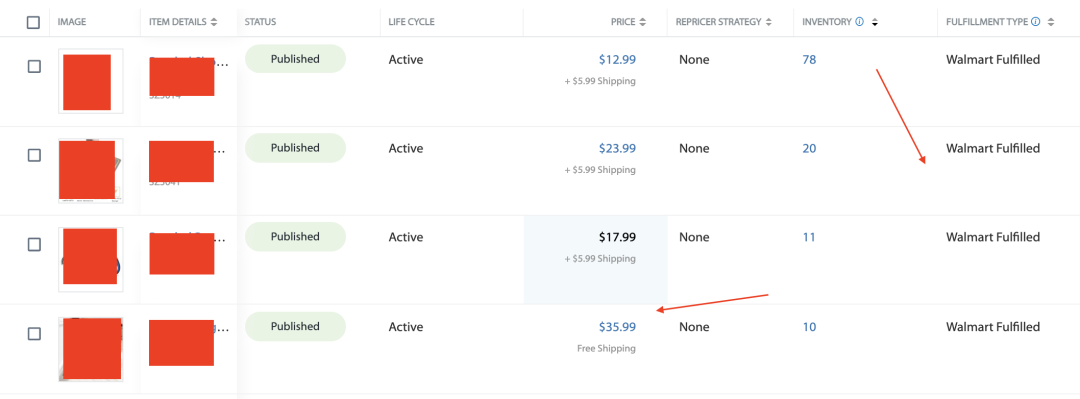Sort by Fulfillment Type column arrows

coord(1051,22)
